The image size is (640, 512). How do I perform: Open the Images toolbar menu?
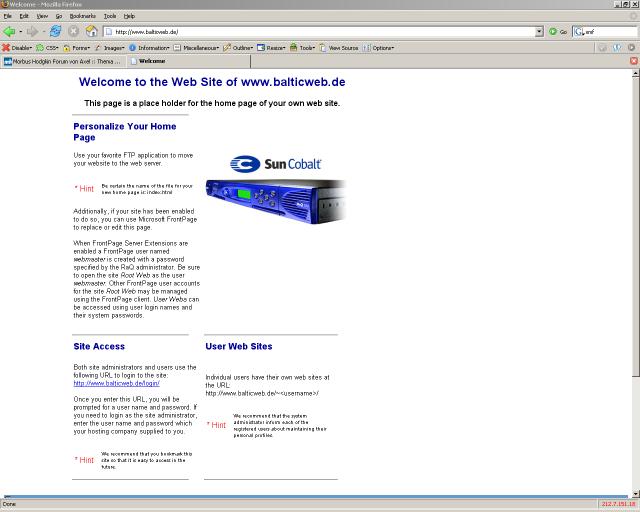click(109, 48)
